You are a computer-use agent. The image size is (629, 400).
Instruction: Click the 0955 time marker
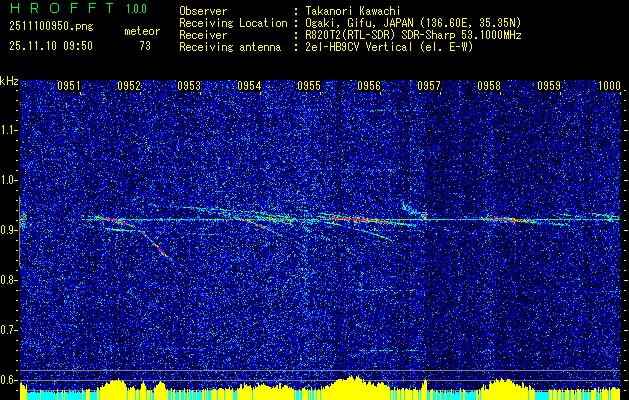click(309, 85)
